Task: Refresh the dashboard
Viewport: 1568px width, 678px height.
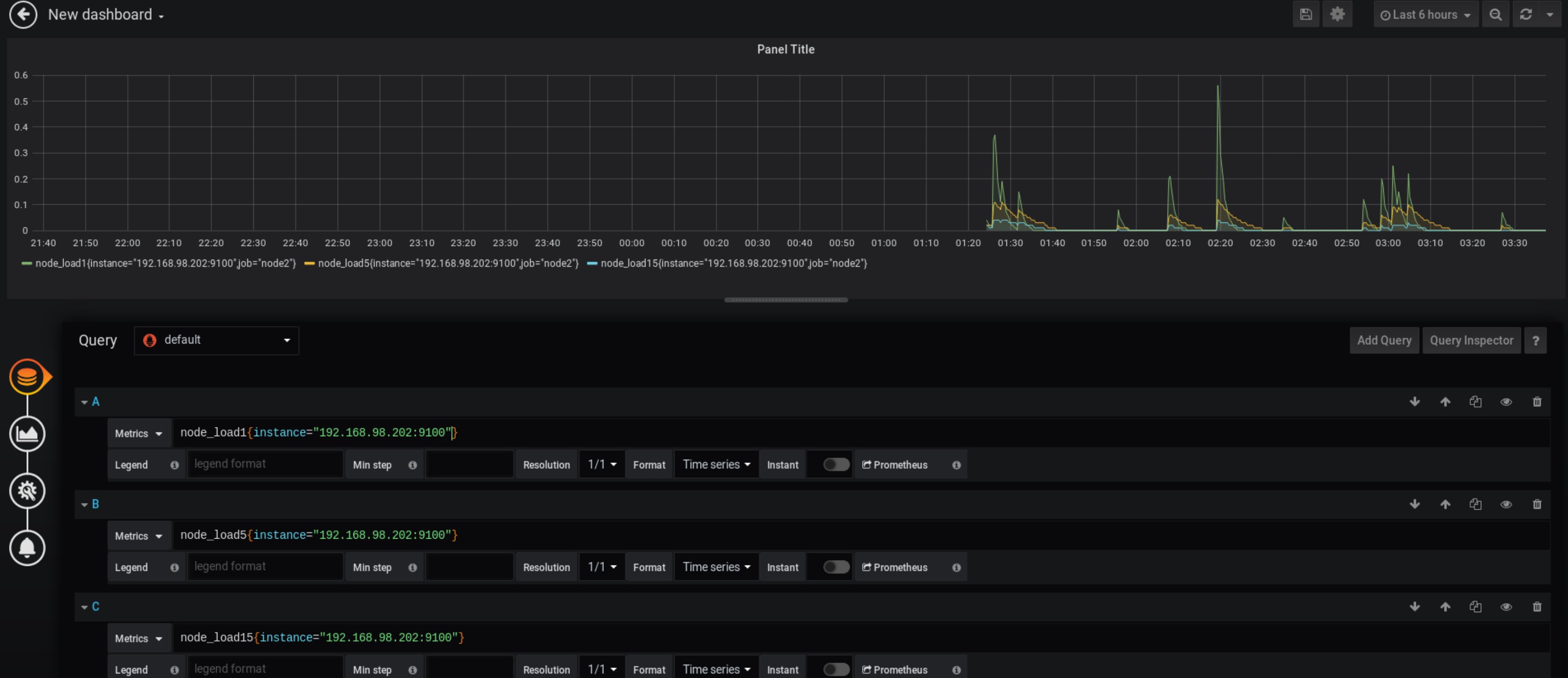Action: coord(1526,14)
